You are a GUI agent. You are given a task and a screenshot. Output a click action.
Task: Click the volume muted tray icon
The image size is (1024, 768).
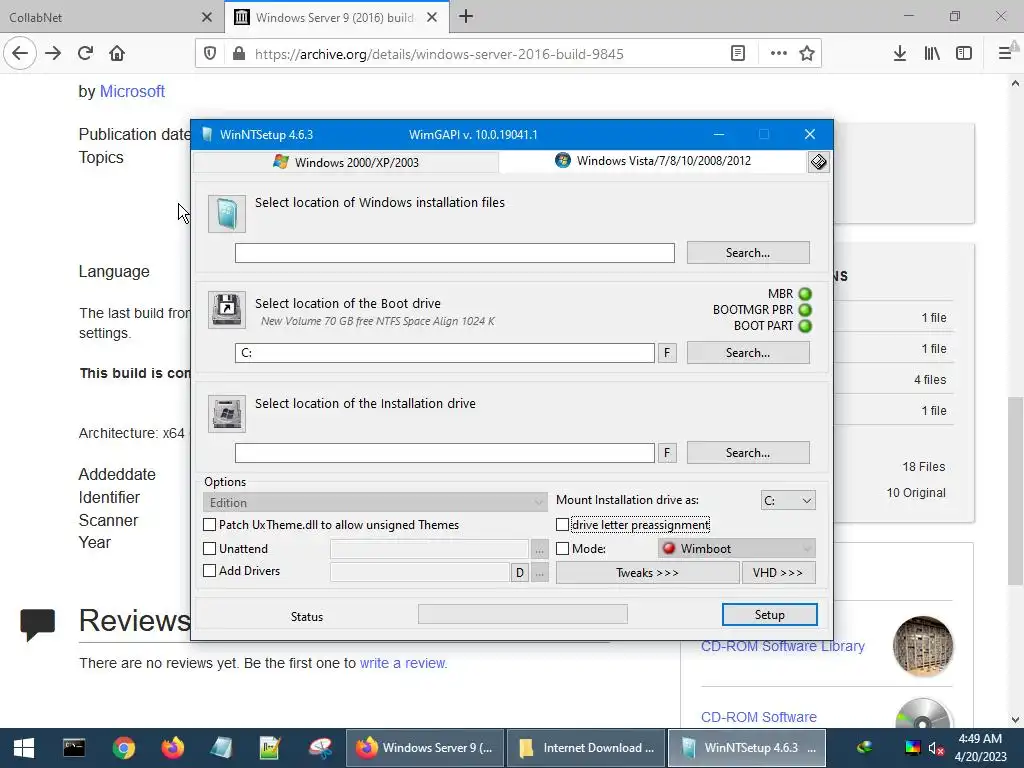coord(936,748)
